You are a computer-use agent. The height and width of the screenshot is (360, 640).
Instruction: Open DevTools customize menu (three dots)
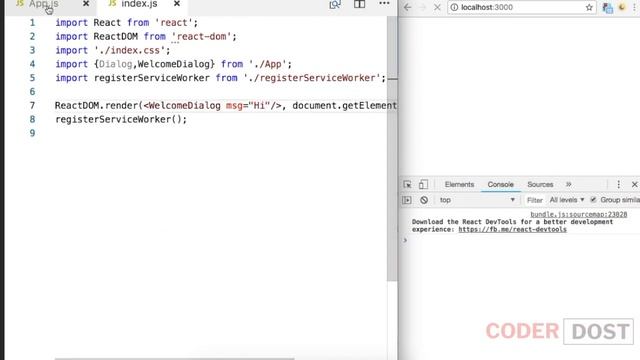(618, 184)
